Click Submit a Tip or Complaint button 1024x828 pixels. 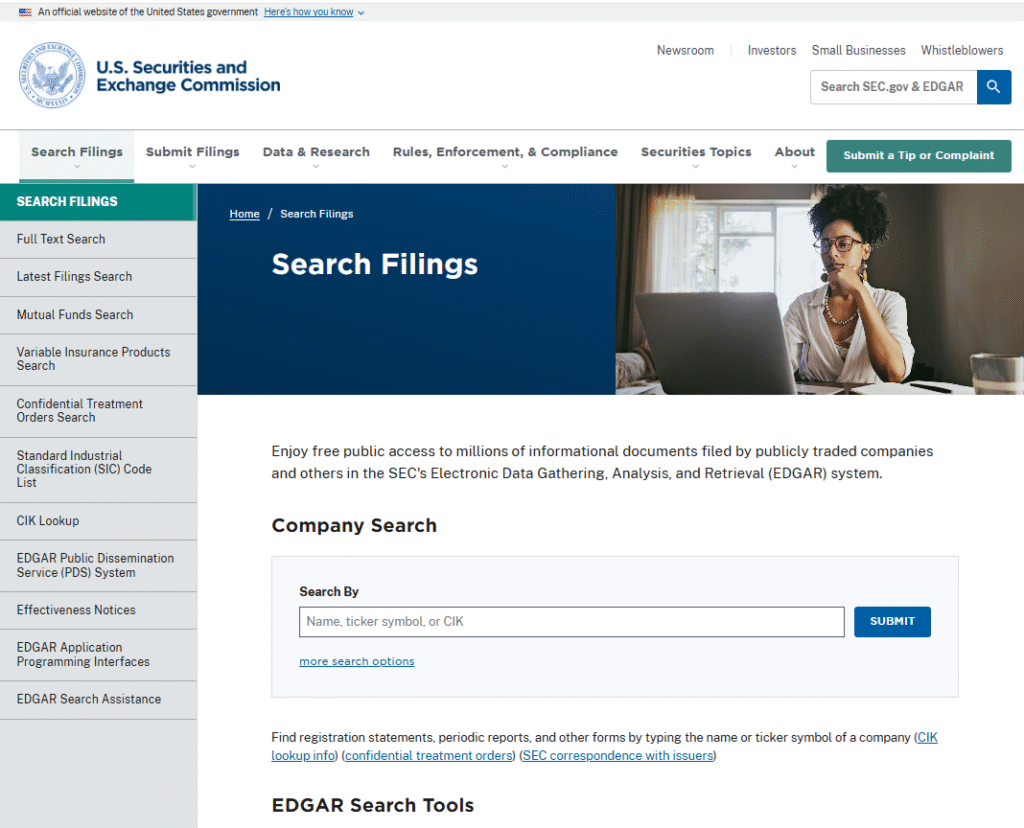point(918,155)
